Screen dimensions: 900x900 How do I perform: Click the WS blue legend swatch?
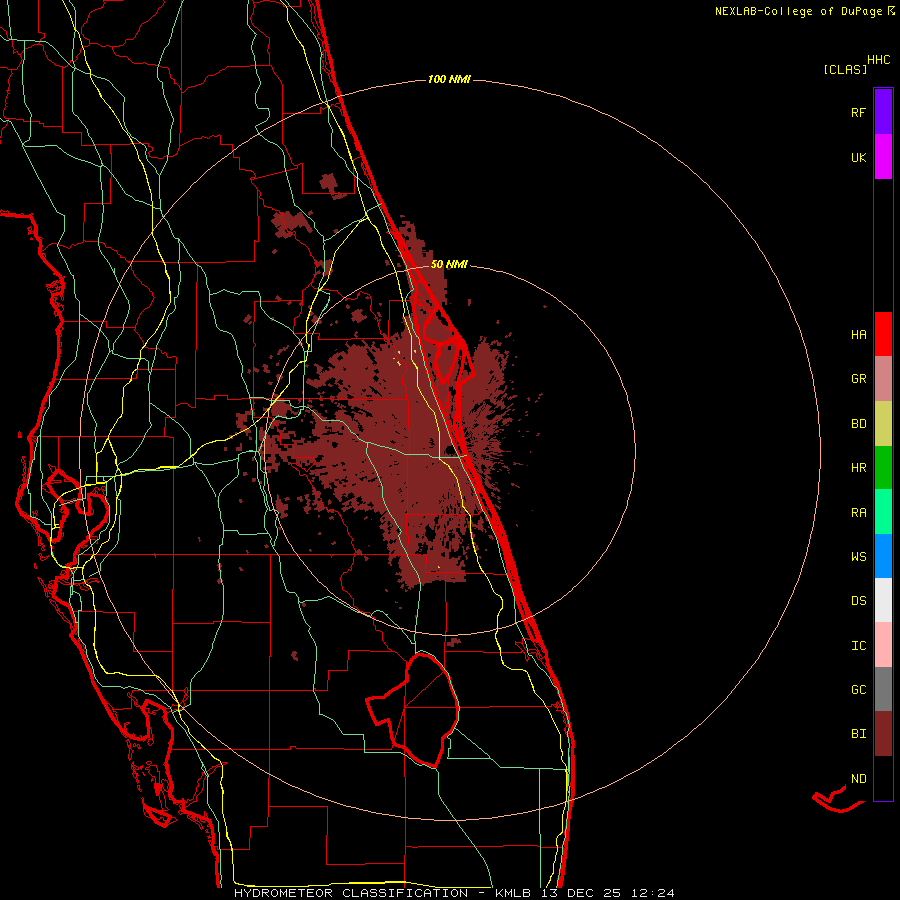(883, 556)
